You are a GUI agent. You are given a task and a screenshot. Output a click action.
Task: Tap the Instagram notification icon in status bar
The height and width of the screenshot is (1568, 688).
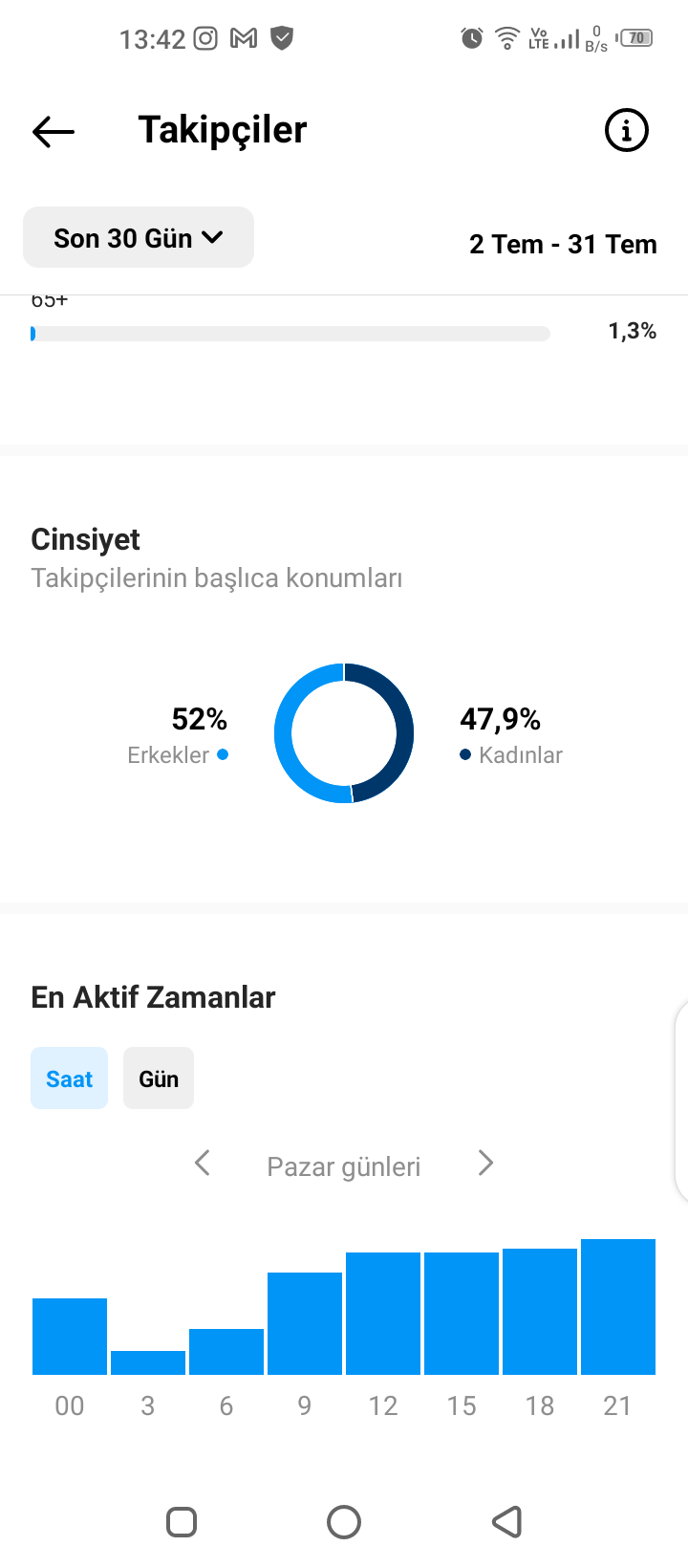pos(205,38)
